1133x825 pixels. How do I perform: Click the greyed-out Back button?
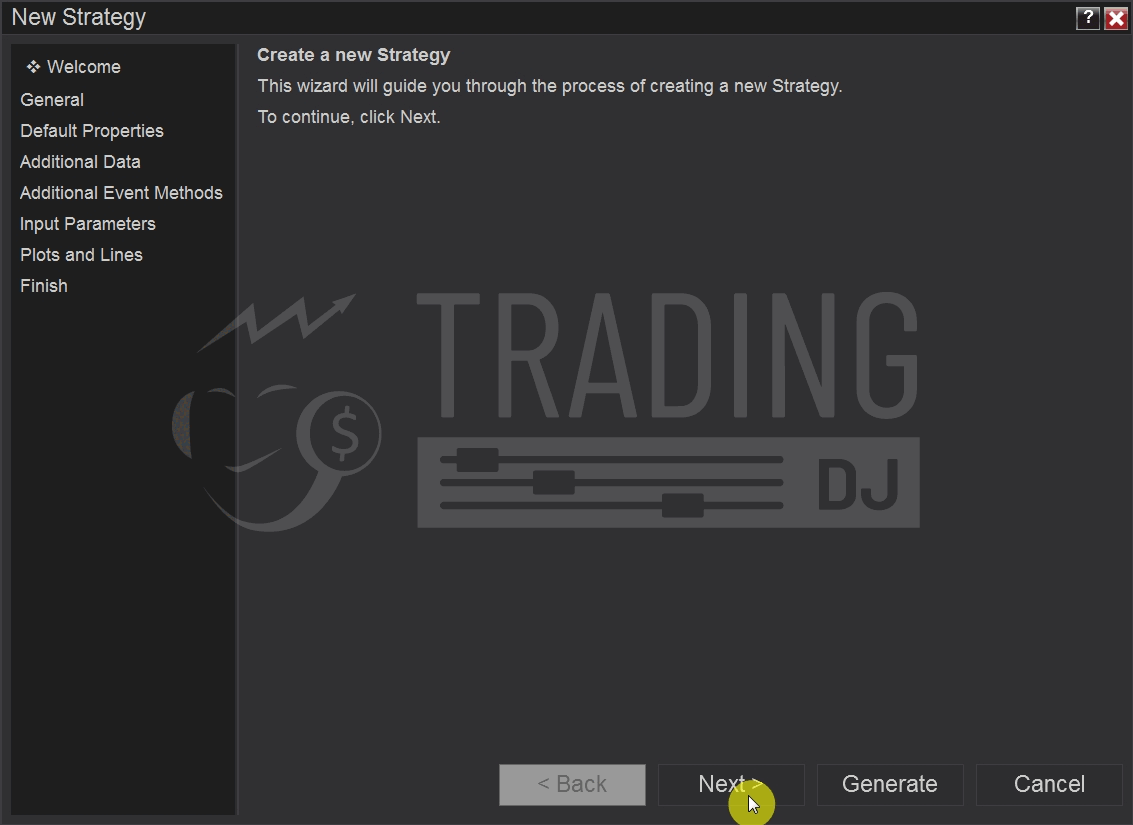click(x=572, y=785)
